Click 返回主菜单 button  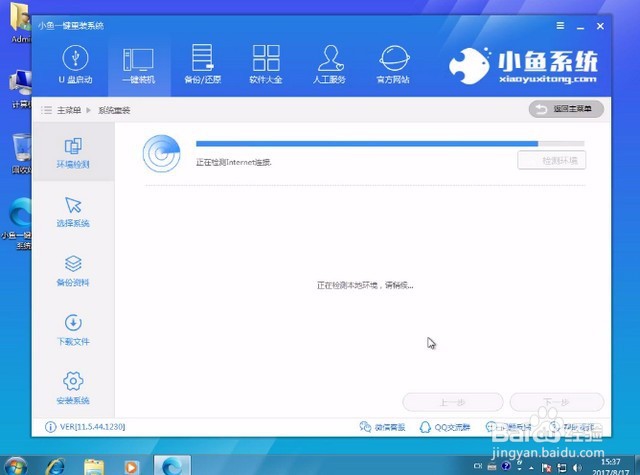[x=566, y=109]
